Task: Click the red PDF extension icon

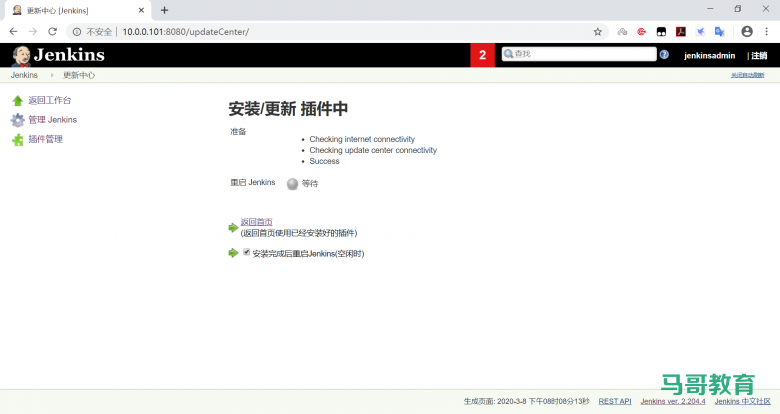Action: point(681,32)
